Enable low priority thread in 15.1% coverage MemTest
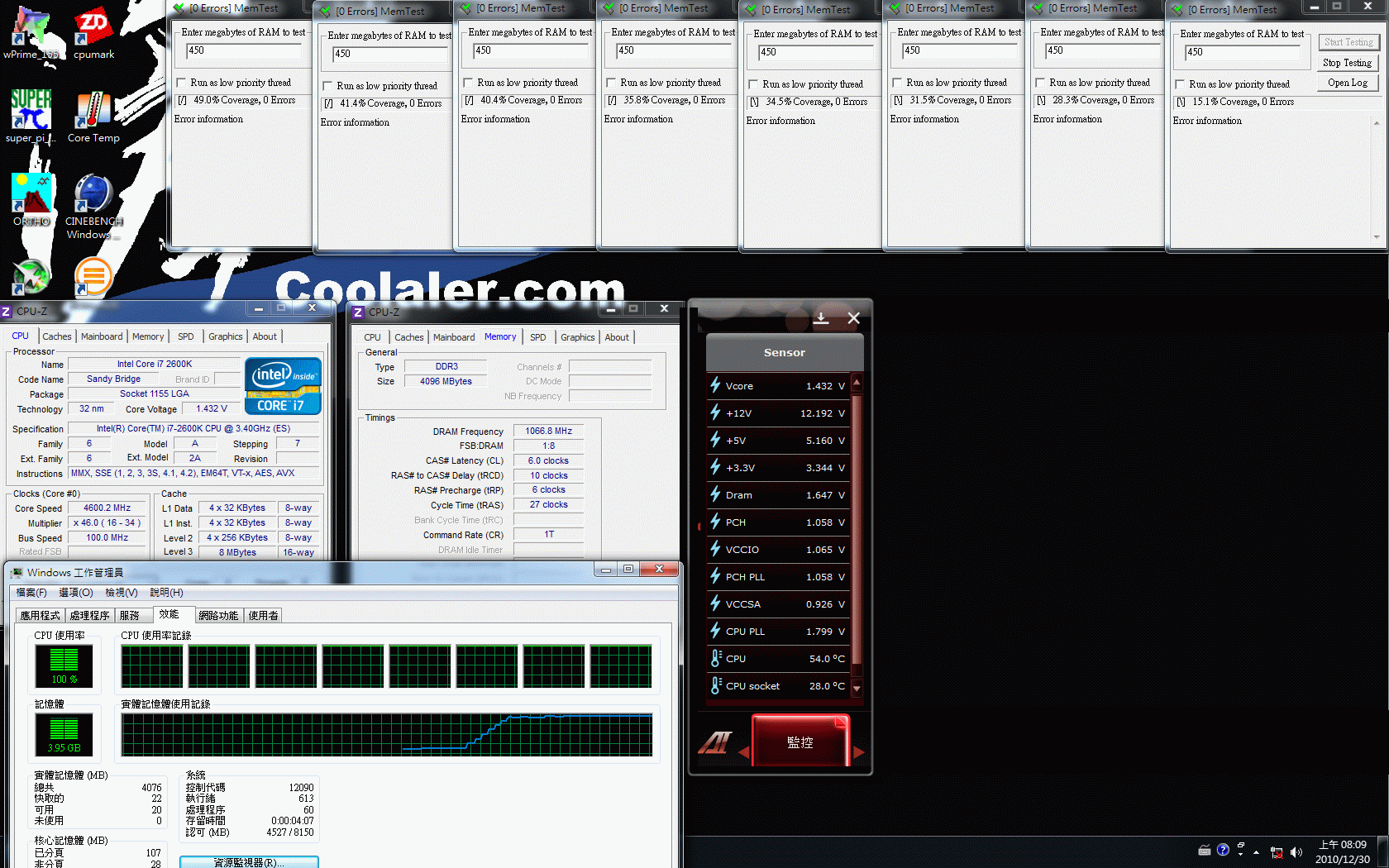This screenshot has width=1389, height=868. click(1181, 84)
